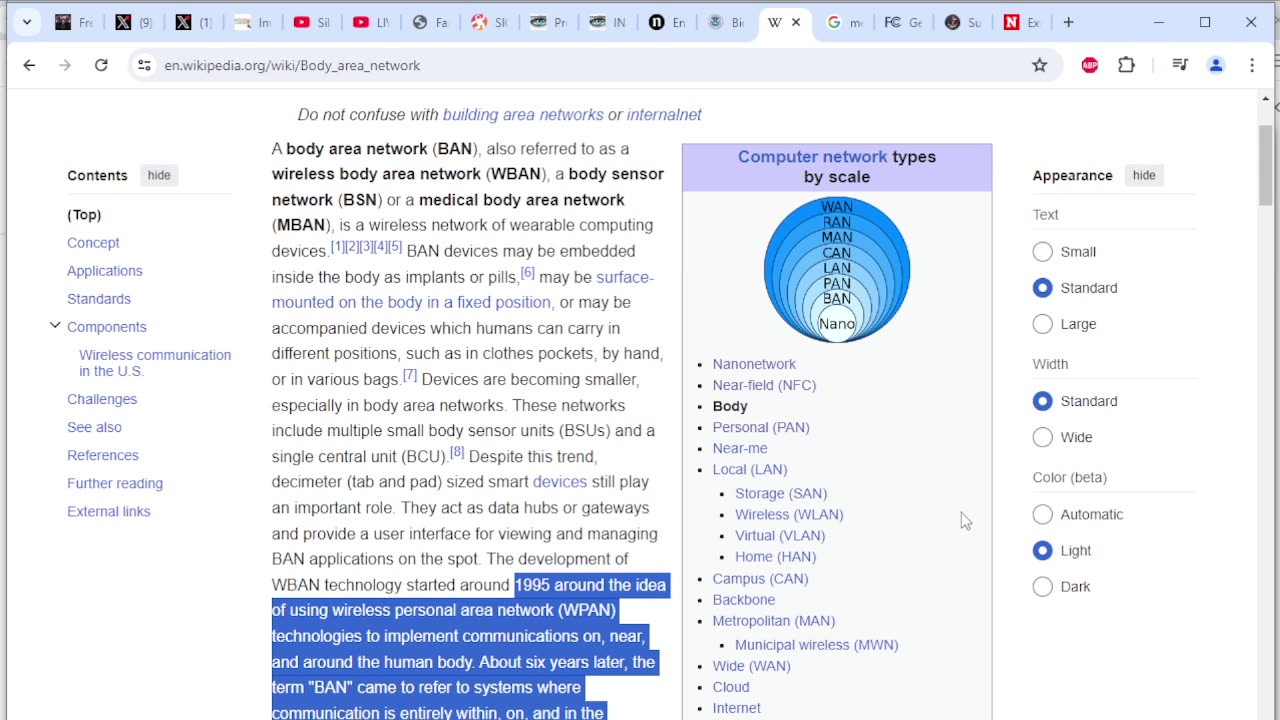Open a new tab with the plus button
This screenshot has height=720, width=1280.
pyautogui.click(x=1068, y=22)
